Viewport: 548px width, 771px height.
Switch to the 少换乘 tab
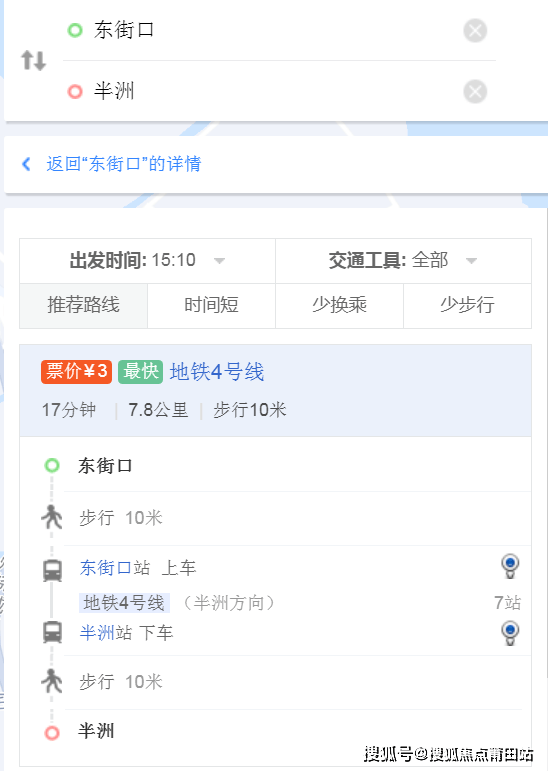(x=339, y=305)
